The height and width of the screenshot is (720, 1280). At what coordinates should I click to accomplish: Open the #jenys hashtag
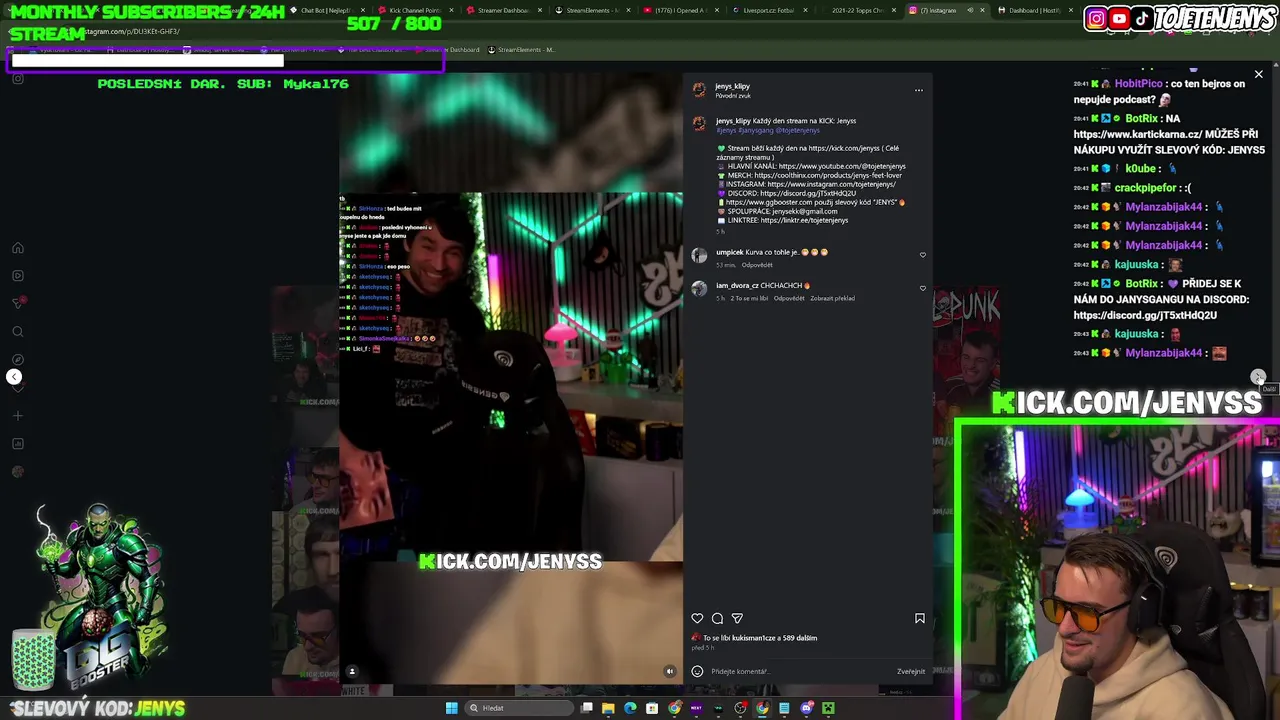726,130
